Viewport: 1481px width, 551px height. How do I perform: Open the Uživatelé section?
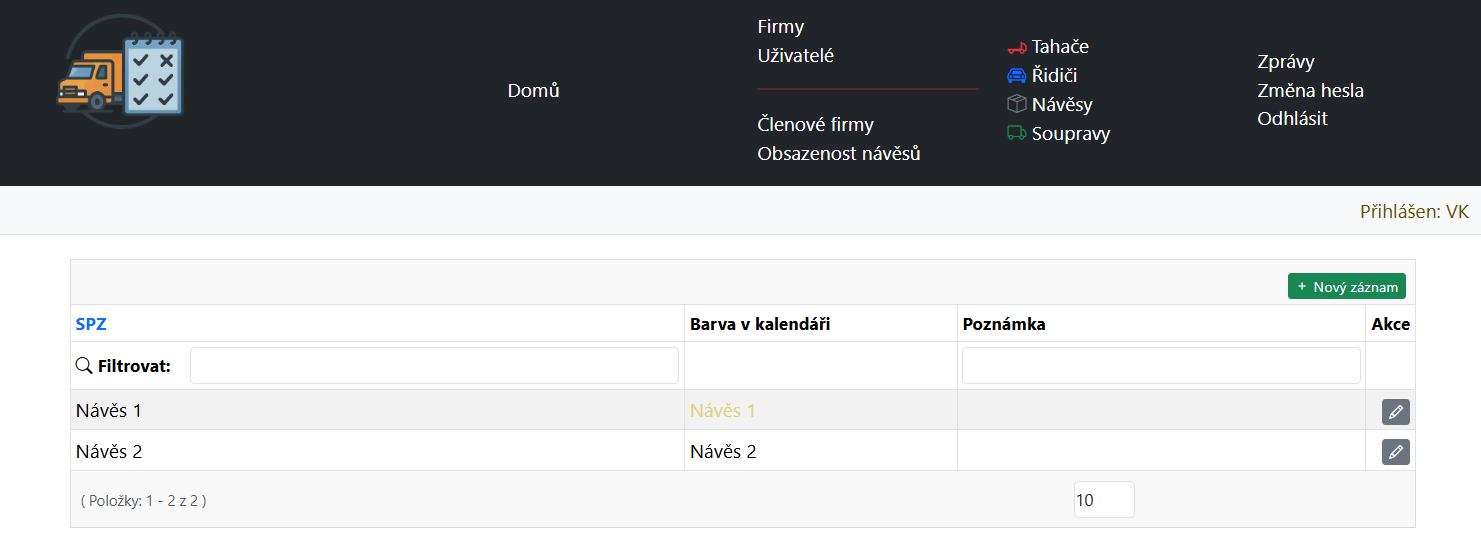click(x=795, y=56)
